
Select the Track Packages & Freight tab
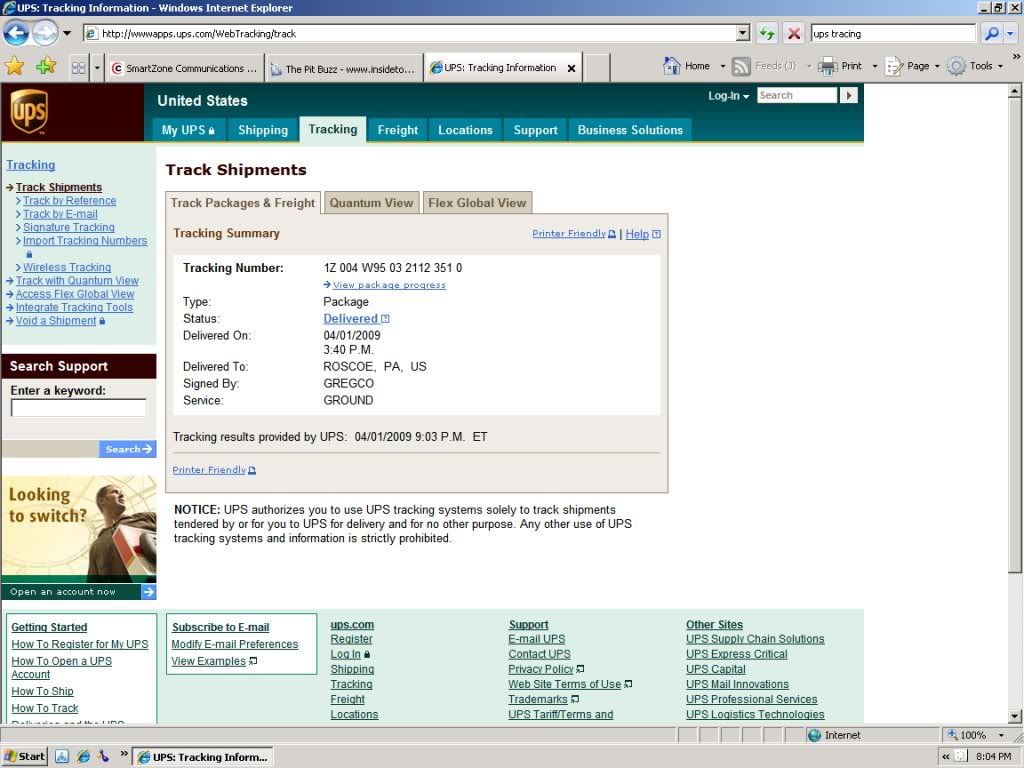pos(243,203)
